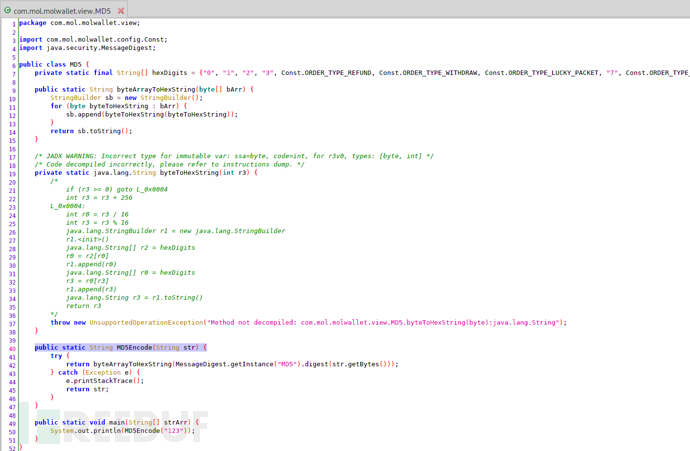Viewport: 690px width, 451px height.
Task: Click the green class icon on the MD5 tab
Action: point(7,10)
